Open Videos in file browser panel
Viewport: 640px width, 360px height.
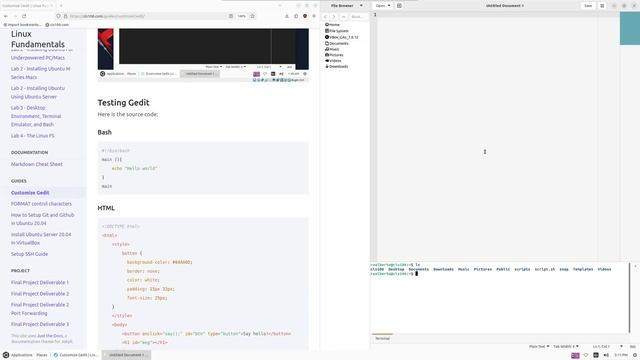[333, 60]
